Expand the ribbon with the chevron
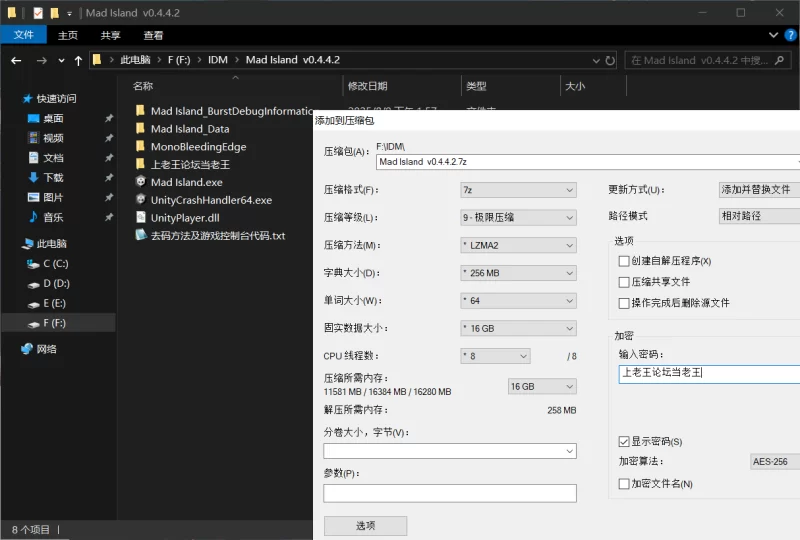The width and height of the screenshot is (800, 540). pos(773,35)
